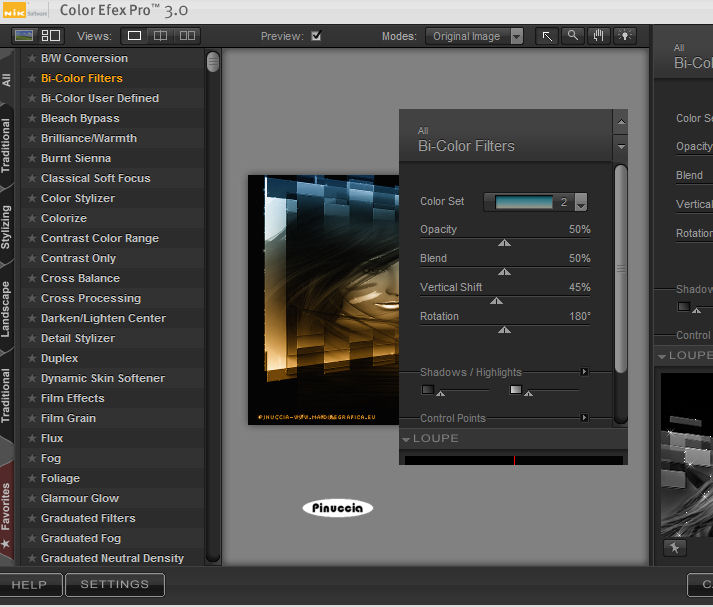This screenshot has width=713, height=607.
Task: Toggle the Preview checkbox
Action: [316, 36]
